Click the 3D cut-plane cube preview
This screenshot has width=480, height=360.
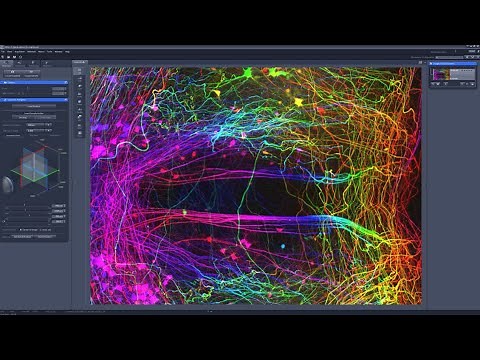pos(35,169)
